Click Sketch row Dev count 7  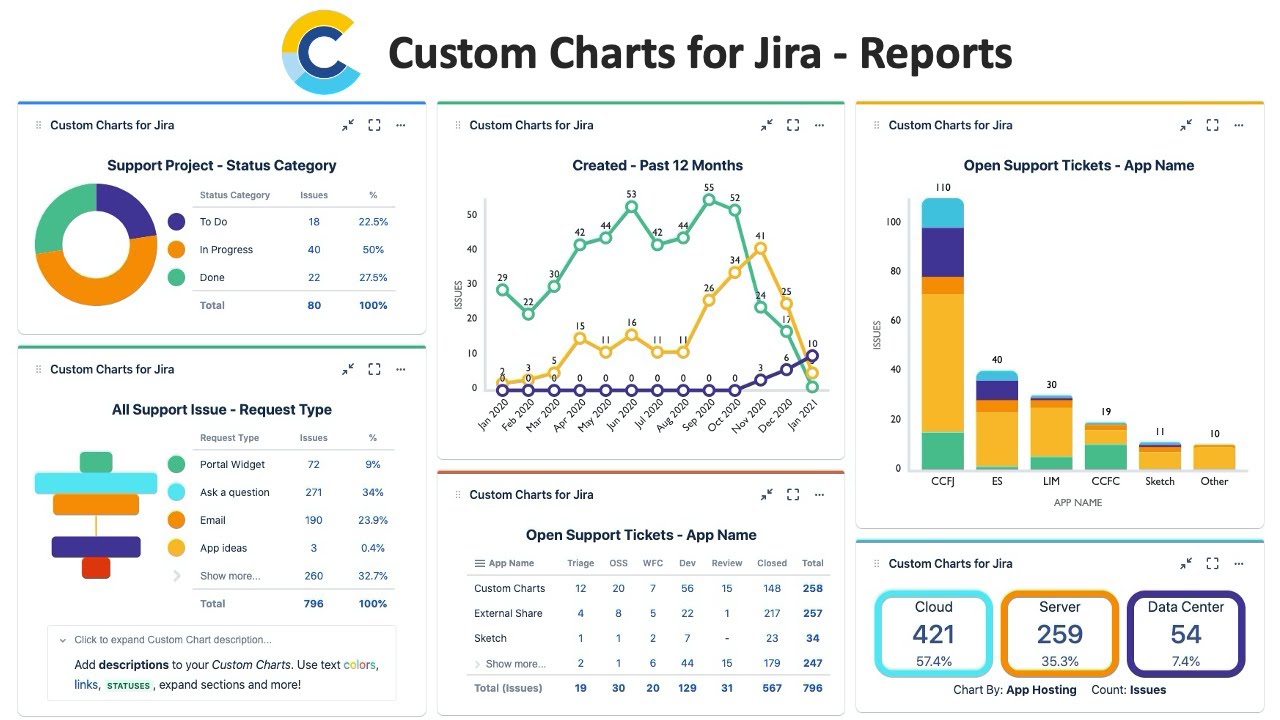coord(687,638)
